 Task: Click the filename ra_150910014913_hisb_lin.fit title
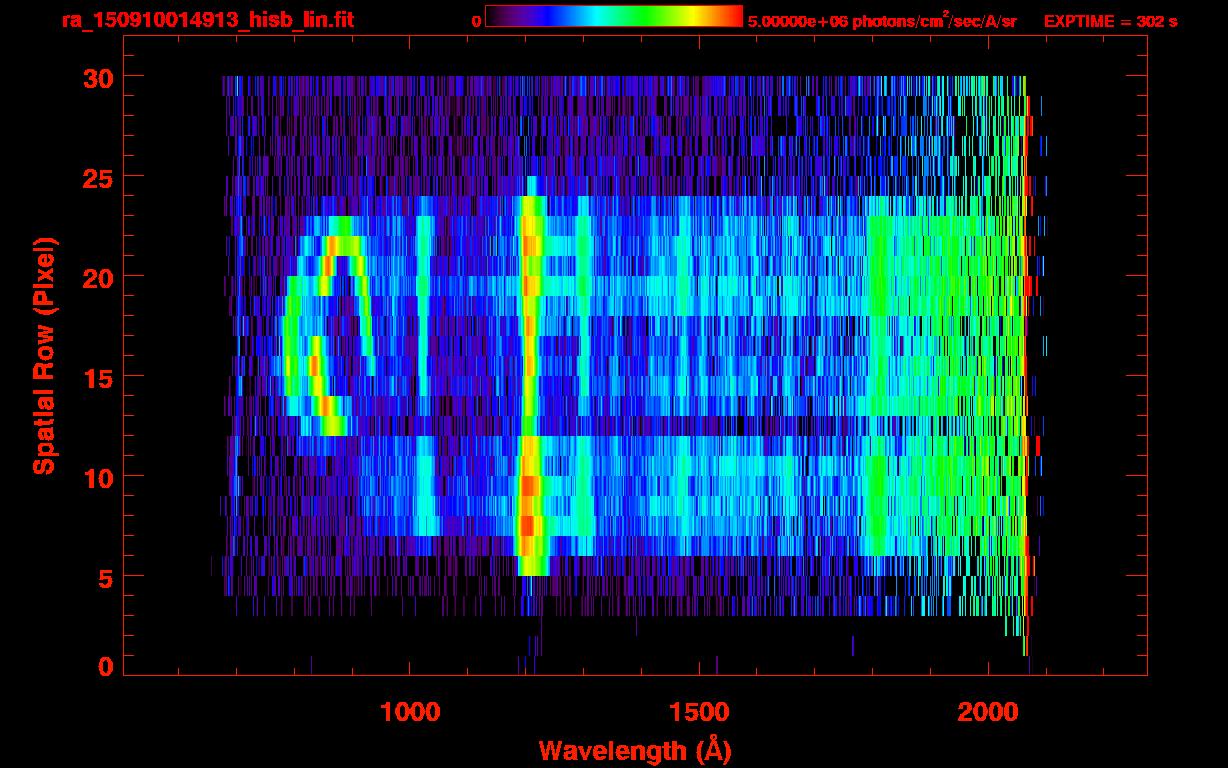(x=207, y=20)
